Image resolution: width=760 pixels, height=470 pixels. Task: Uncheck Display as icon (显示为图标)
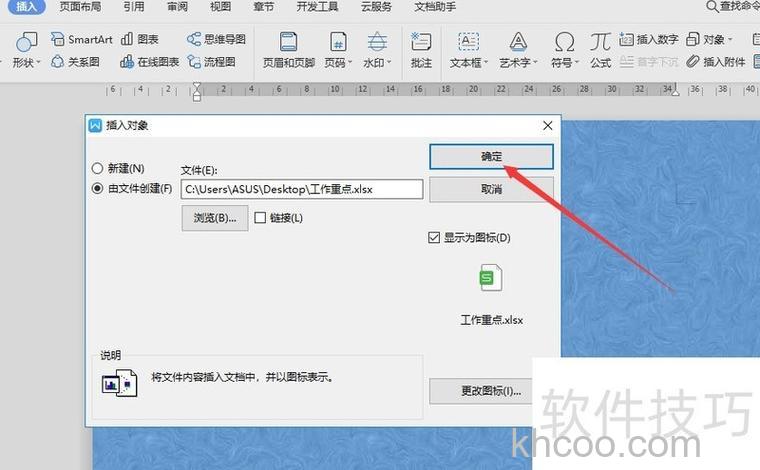[434, 237]
